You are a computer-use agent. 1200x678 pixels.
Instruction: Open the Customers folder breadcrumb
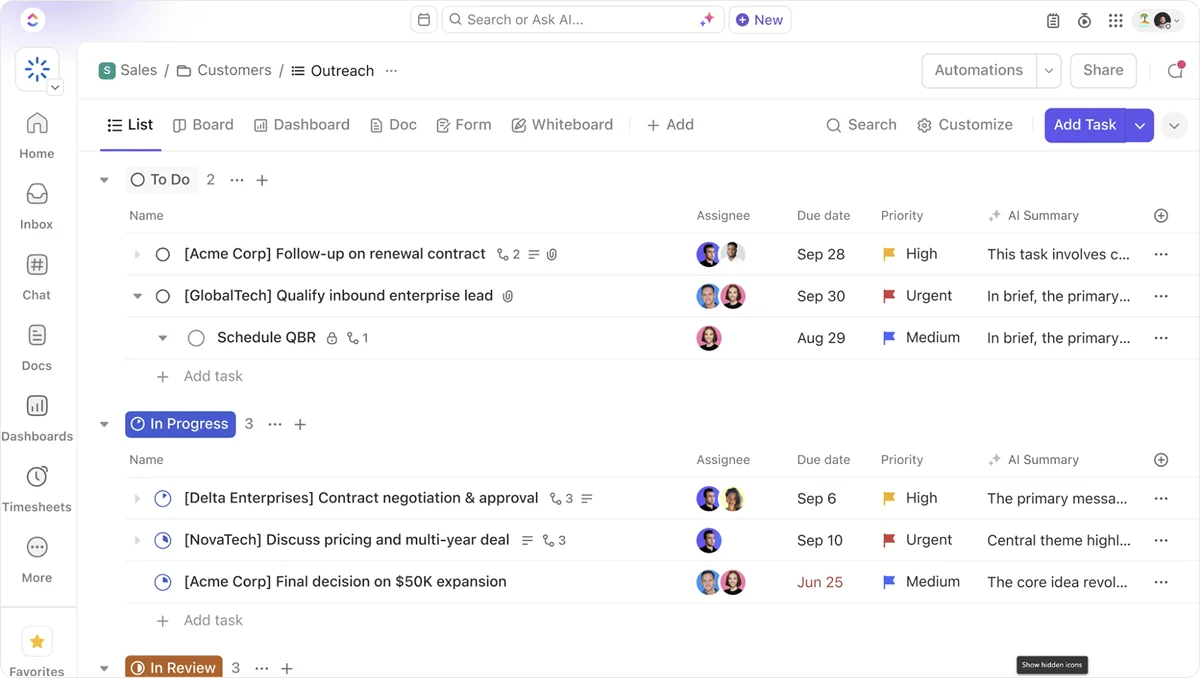pos(224,70)
